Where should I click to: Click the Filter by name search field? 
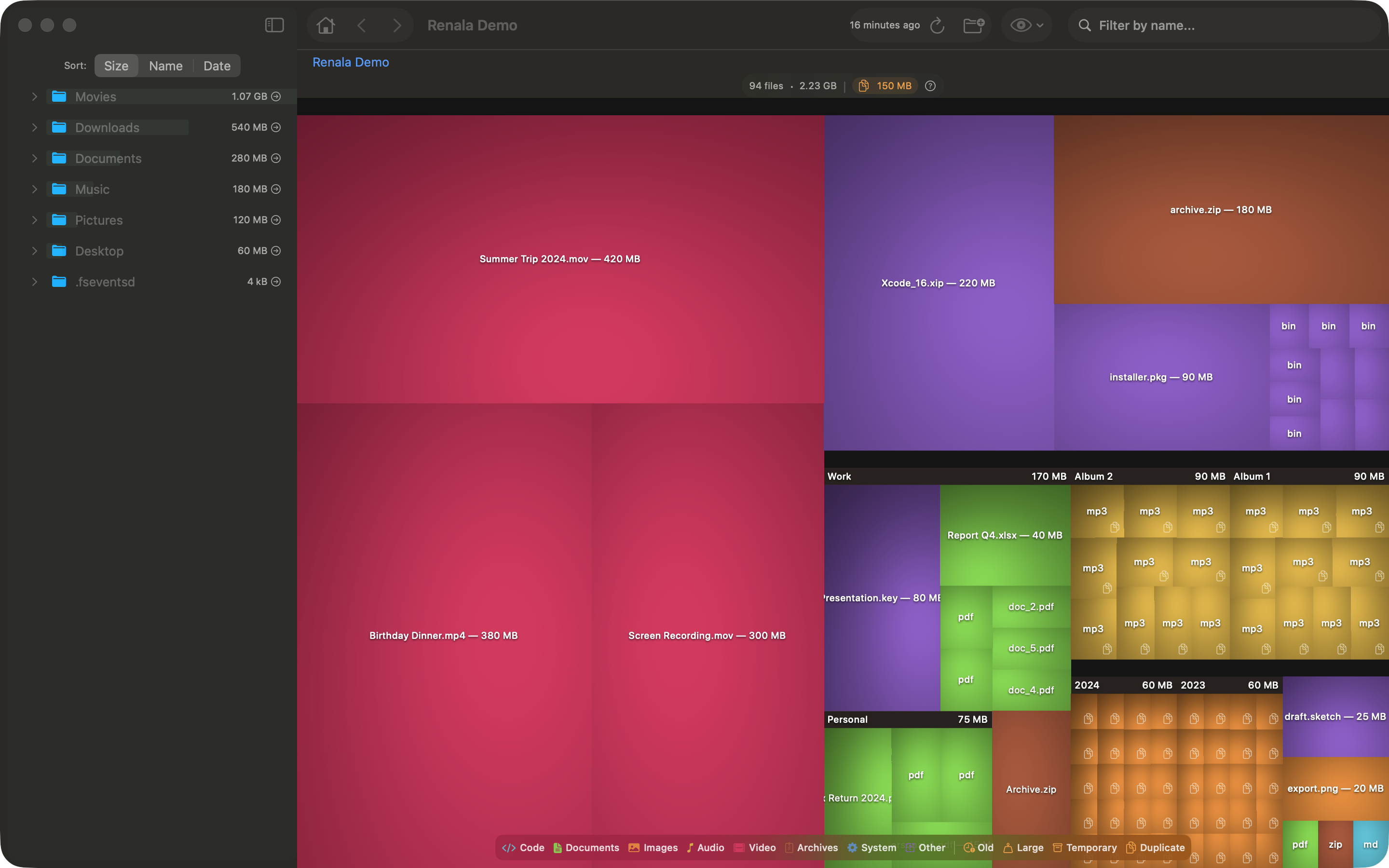coord(1205,25)
